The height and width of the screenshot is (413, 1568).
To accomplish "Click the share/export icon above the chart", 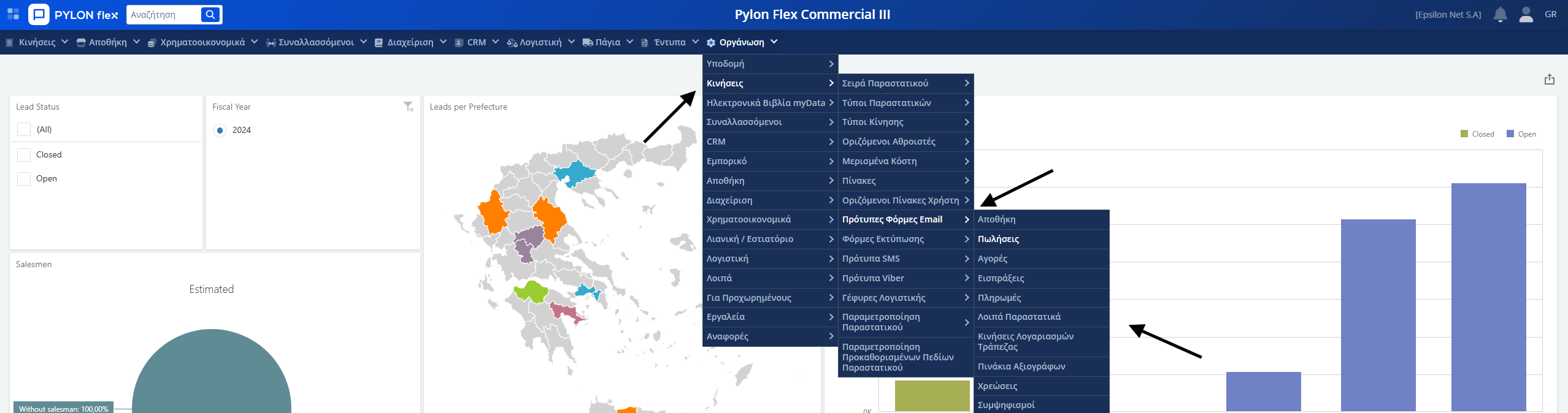I will pyautogui.click(x=1550, y=79).
